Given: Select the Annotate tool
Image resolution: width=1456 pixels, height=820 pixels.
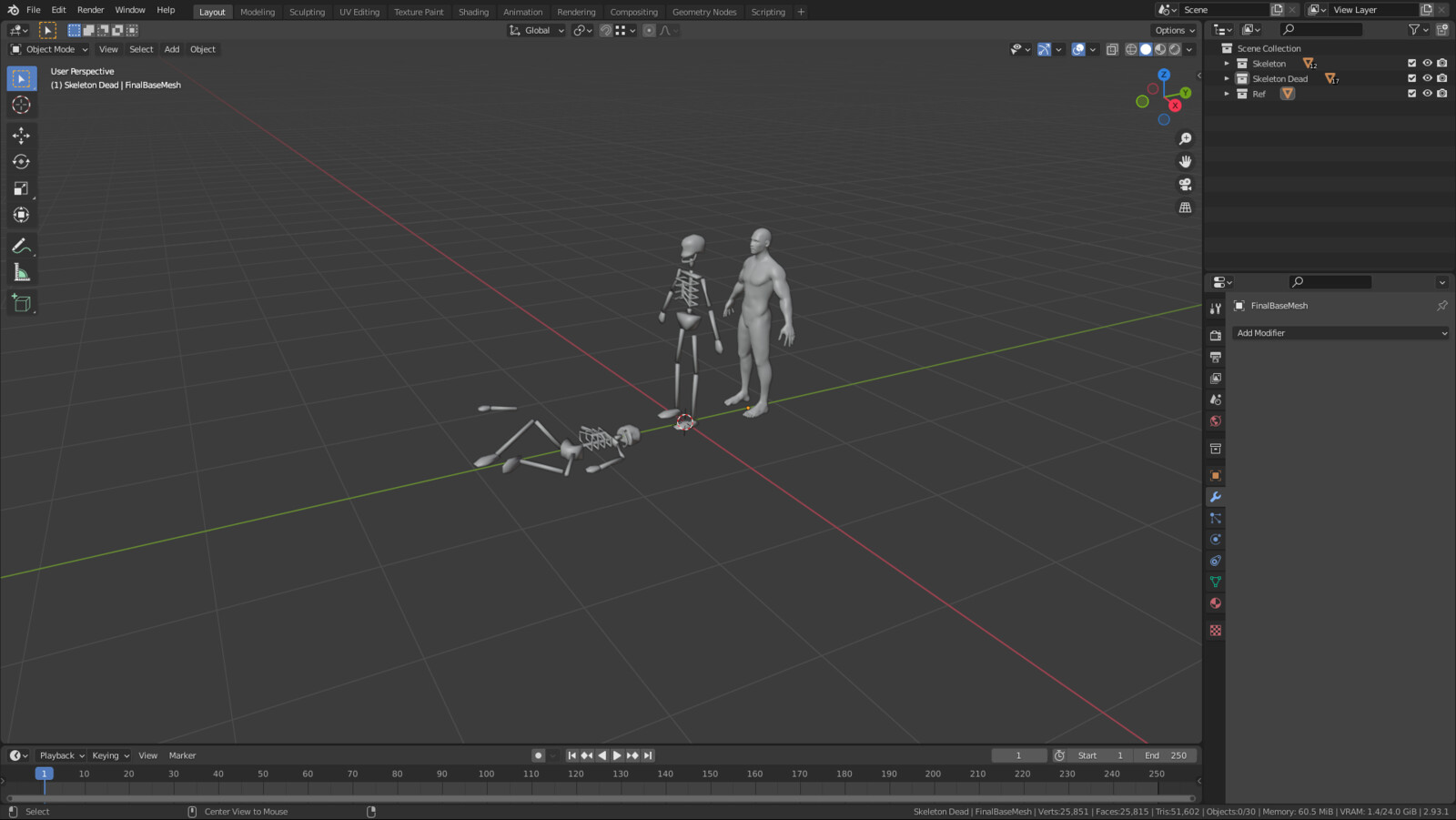Looking at the screenshot, I should click(x=22, y=247).
